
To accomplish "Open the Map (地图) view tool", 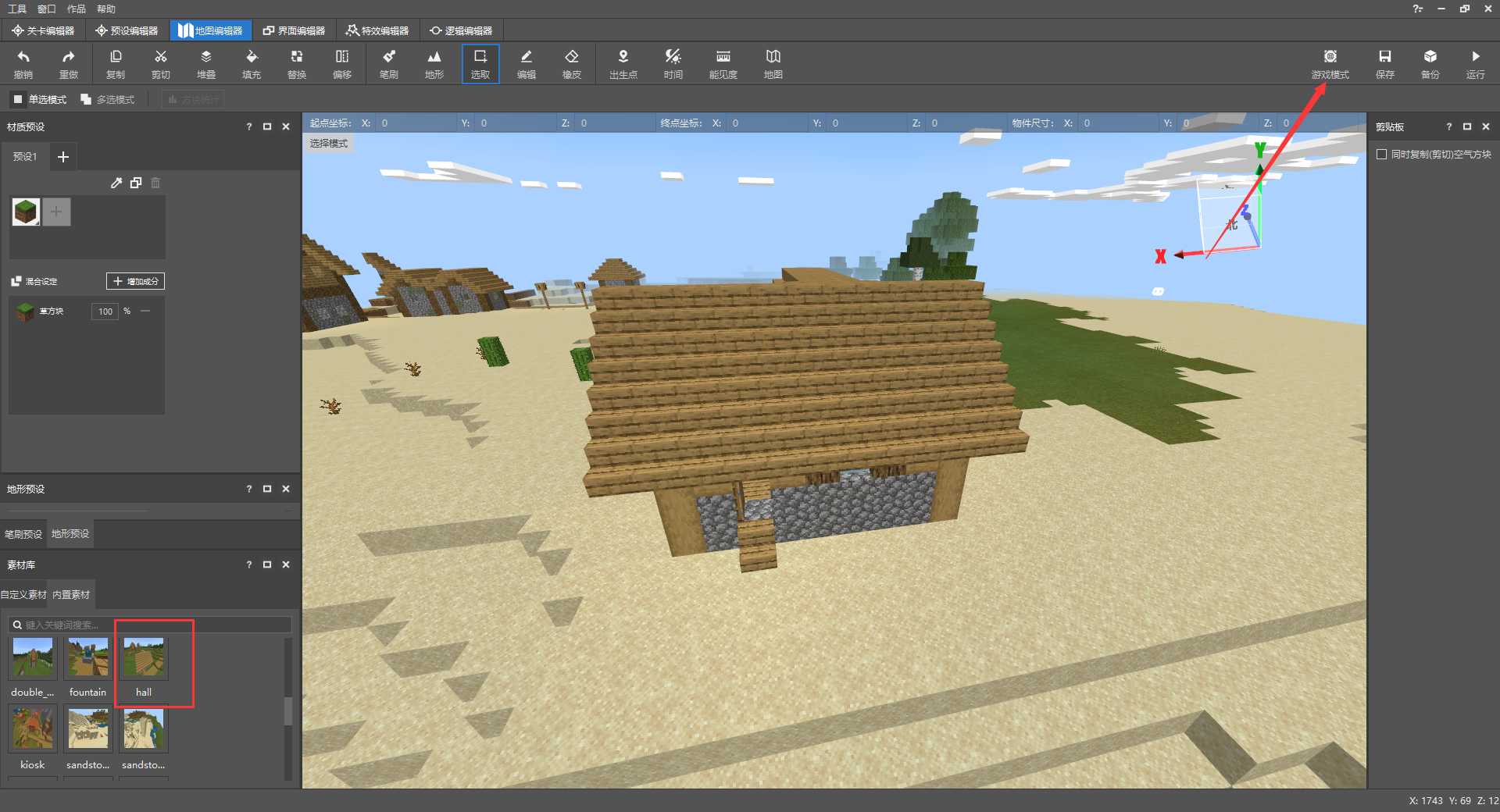I will coord(773,63).
